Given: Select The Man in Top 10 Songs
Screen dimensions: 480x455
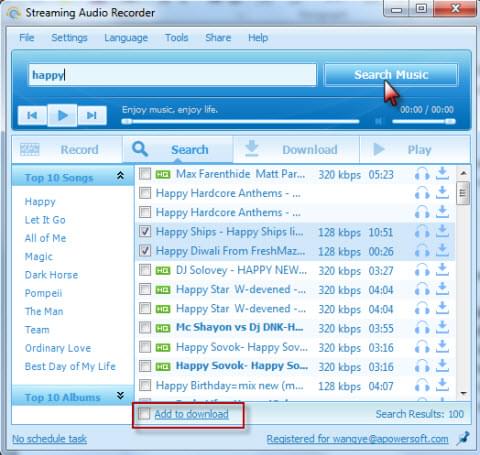Looking at the screenshot, I should point(44,311).
